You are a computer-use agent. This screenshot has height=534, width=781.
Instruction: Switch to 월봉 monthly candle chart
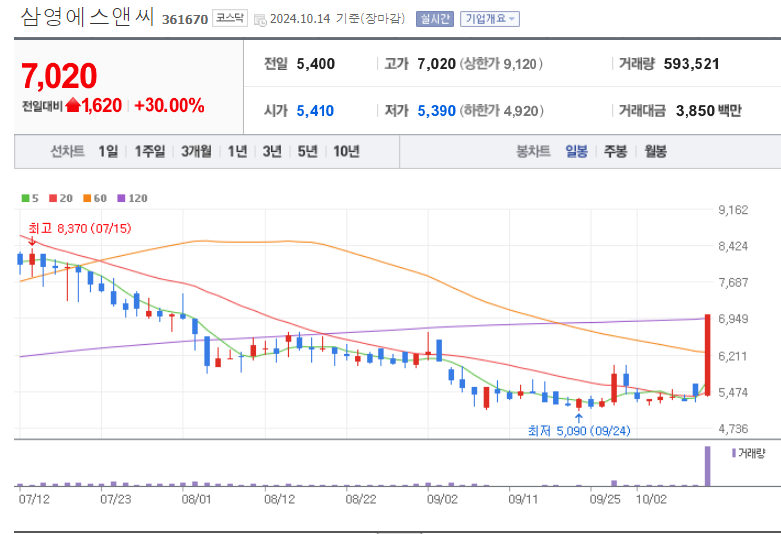tap(655, 151)
